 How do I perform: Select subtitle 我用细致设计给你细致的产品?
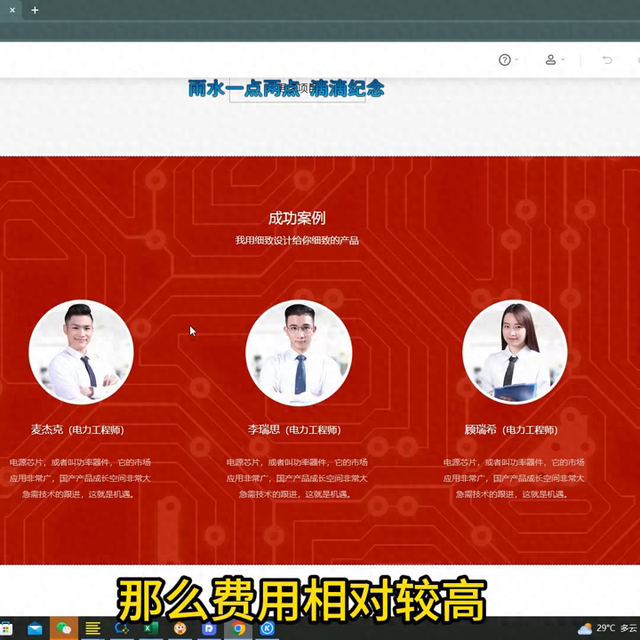[297, 240]
